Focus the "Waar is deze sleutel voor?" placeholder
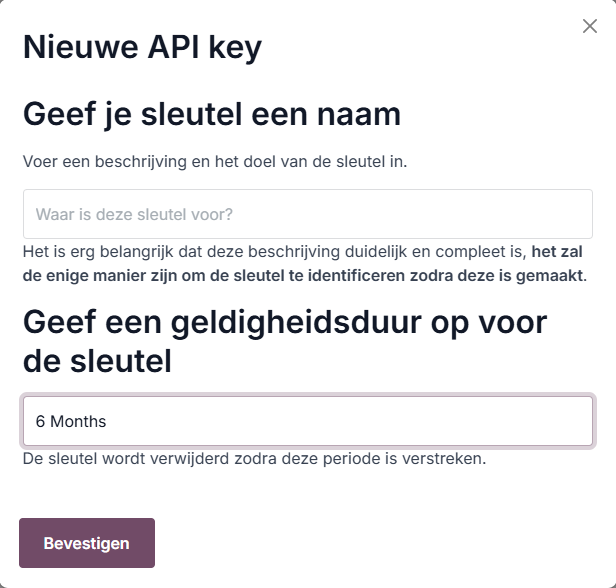The height and width of the screenshot is (588, 616). (134, 214)
